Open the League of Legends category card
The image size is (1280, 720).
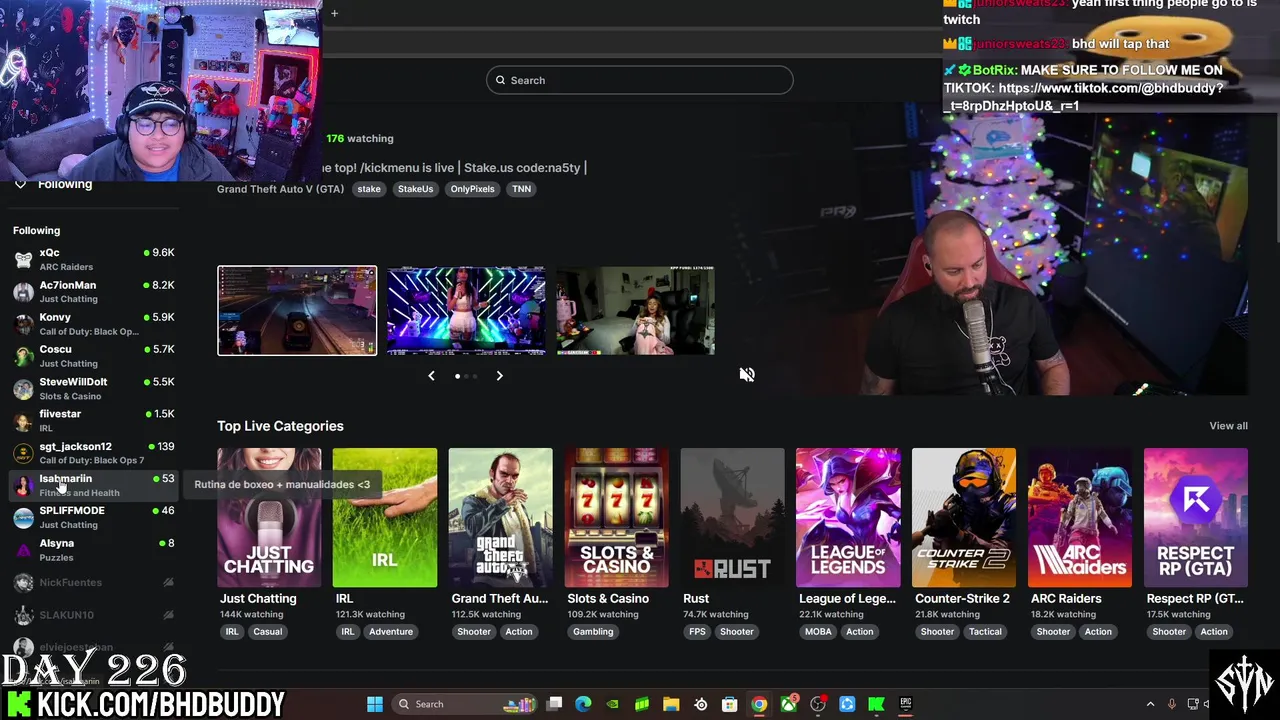(848, 517)
